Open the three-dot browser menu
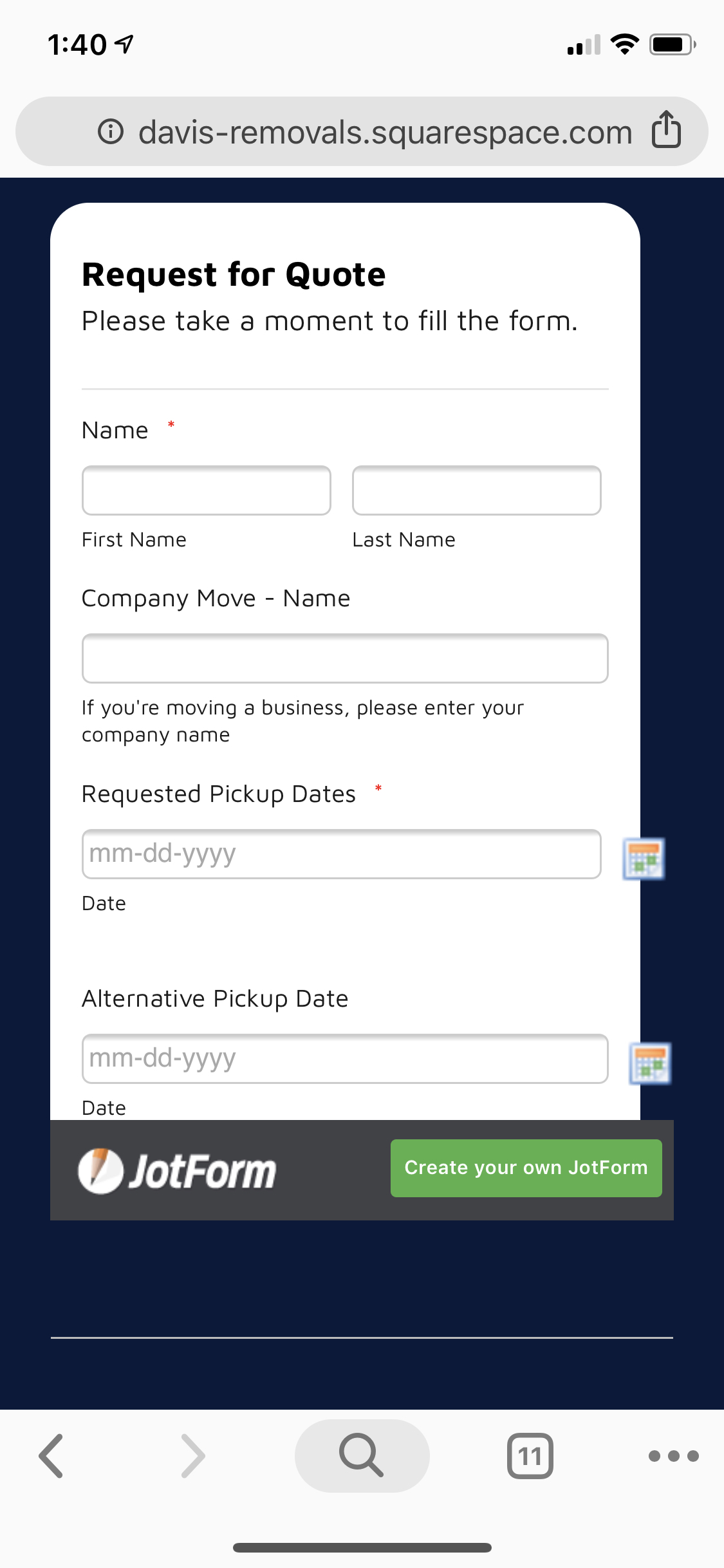The height and width of the screenshot is (1568, 724). pyautogui.click(x=673, y=1455)
